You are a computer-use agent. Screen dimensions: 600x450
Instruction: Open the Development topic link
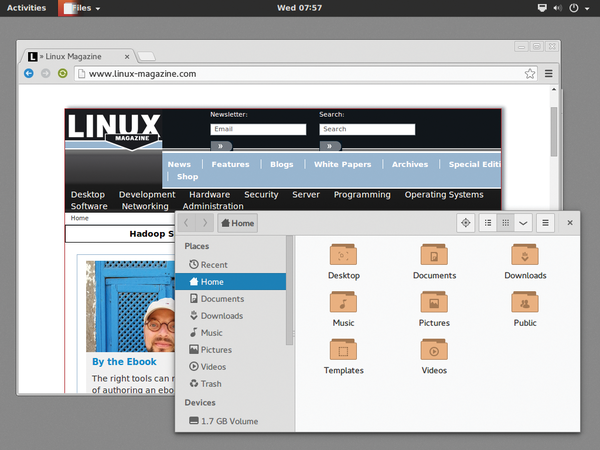click(x=147, y=194)
